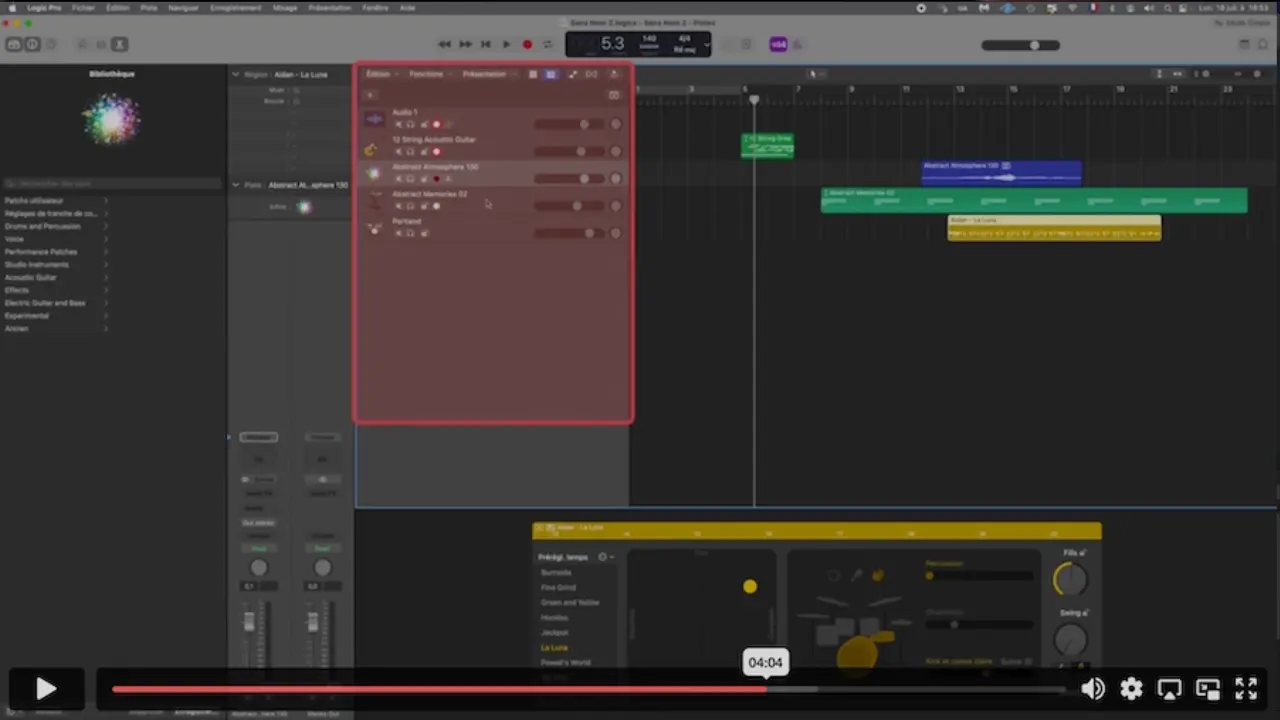The height and width of the screenshot is (720, 1280).
Task: Open the drummer presets gear dropdown
Action: [x=604, y=557]
